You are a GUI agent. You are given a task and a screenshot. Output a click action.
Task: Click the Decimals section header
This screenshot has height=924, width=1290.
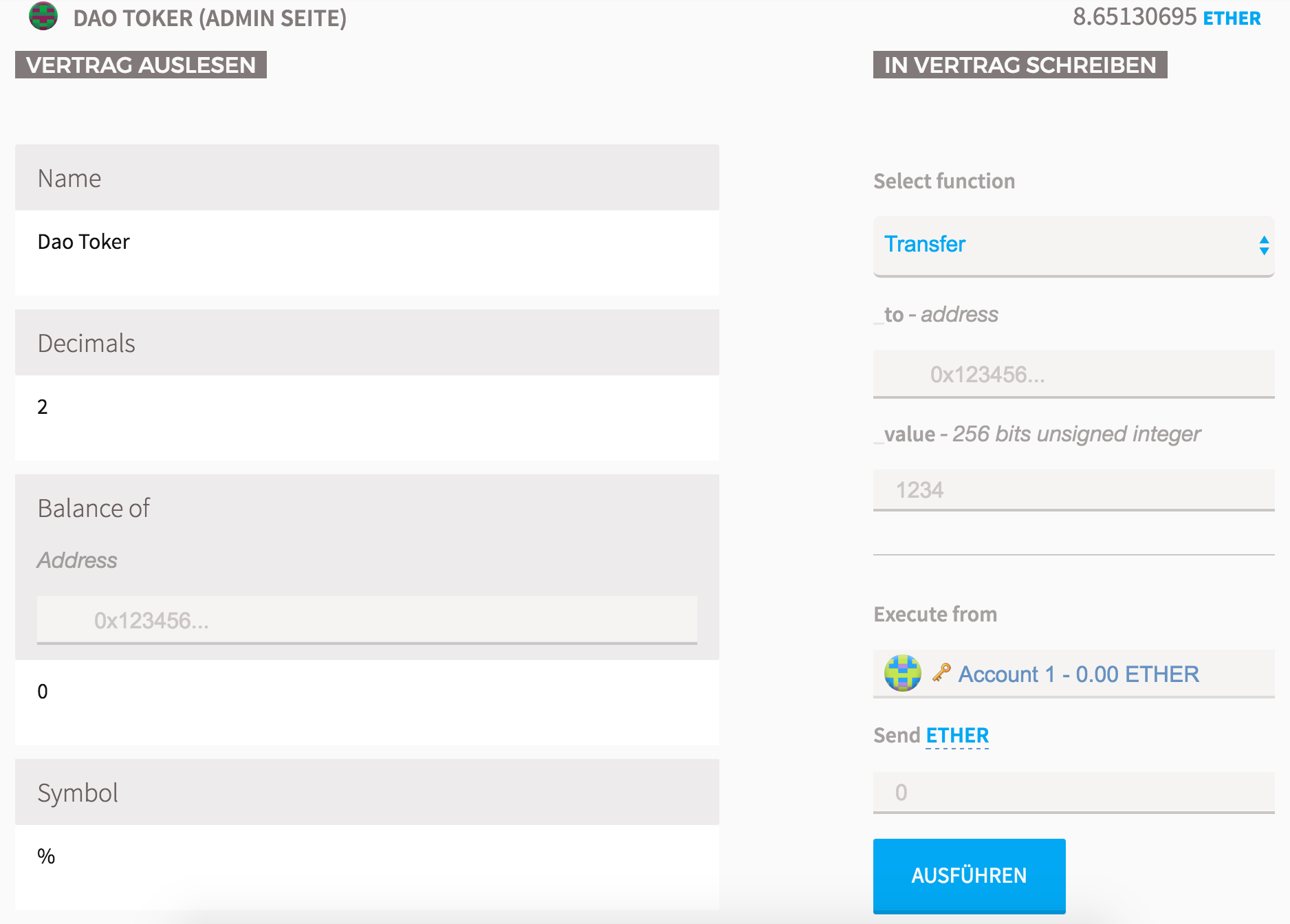[367, 342]
